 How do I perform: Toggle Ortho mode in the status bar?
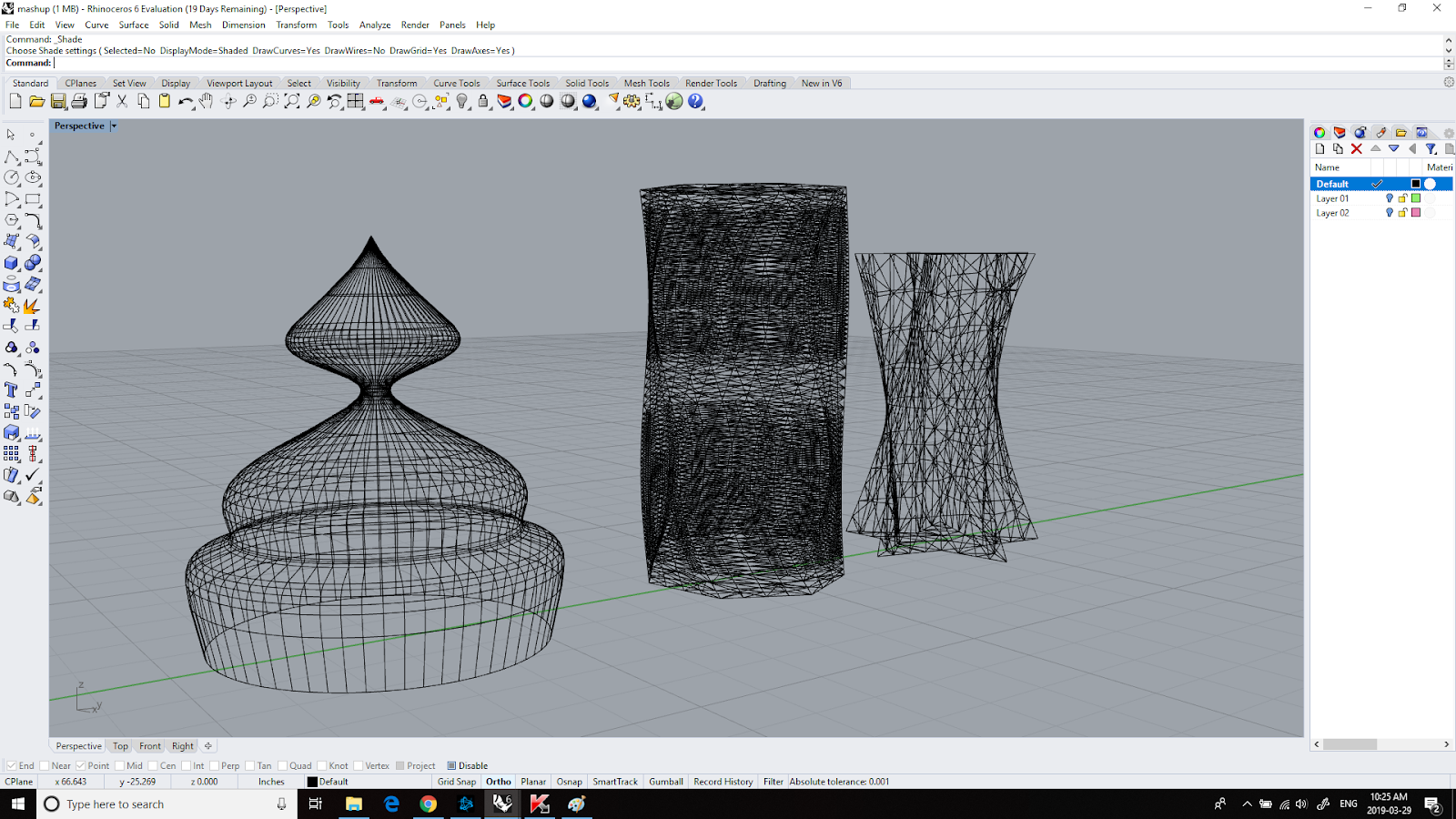[499, 782]
